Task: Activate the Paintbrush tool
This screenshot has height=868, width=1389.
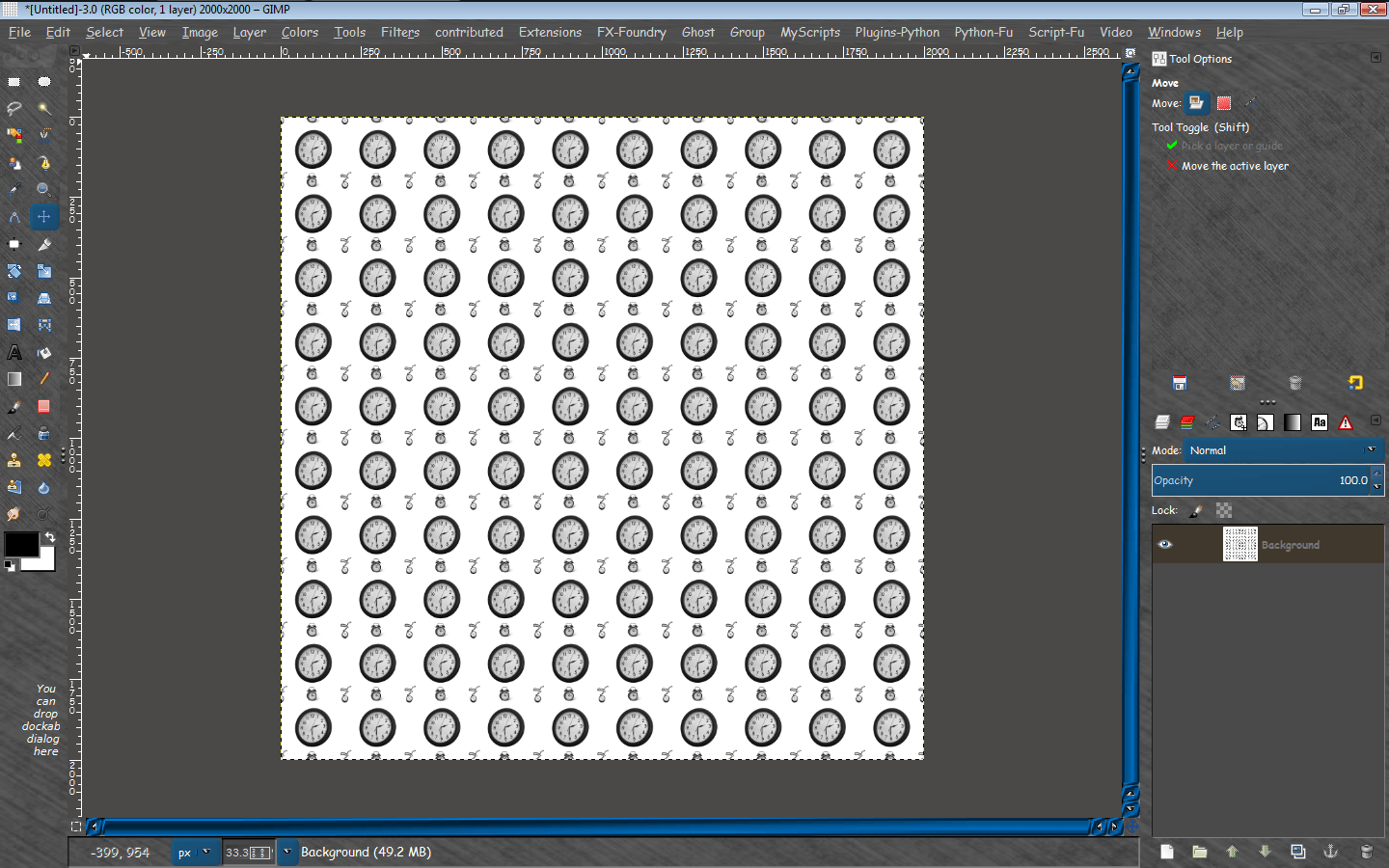Action: tap(14, 406)
